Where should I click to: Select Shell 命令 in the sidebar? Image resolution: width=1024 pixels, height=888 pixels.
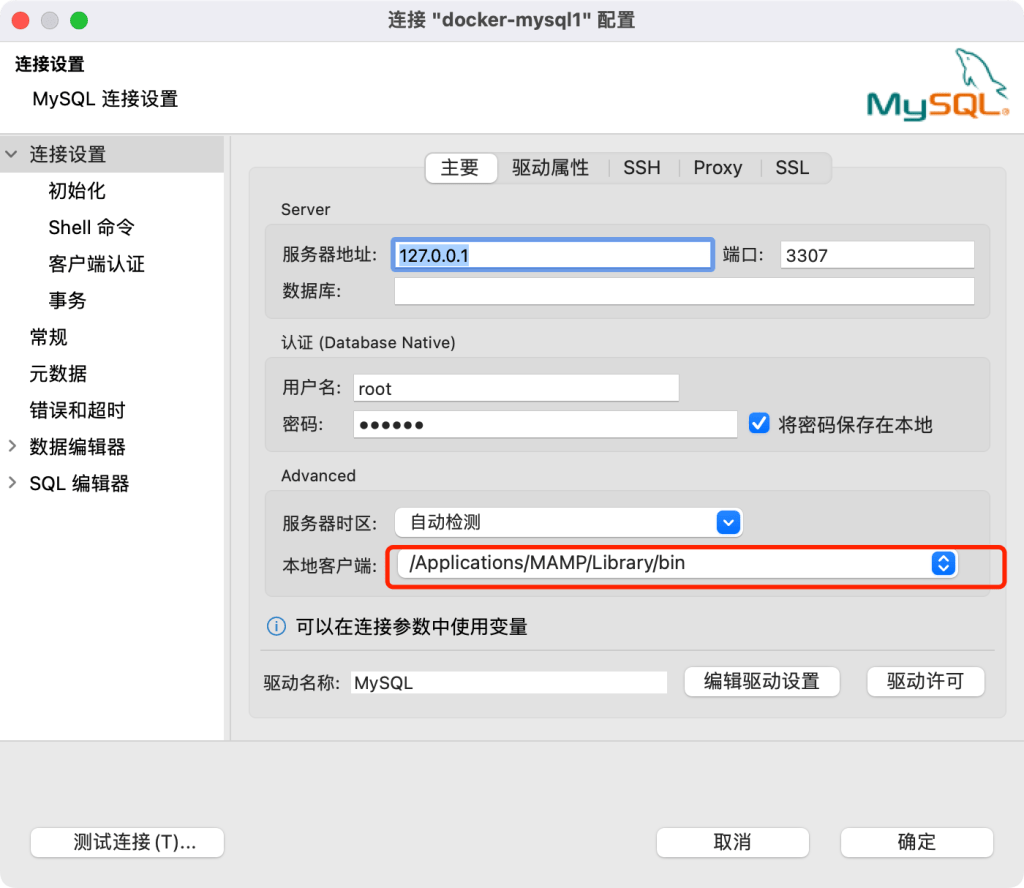(91, 227)
